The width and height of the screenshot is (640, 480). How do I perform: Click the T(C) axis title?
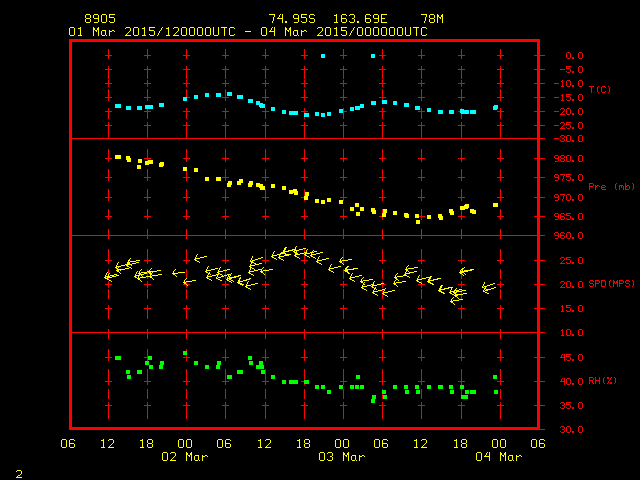point(600,89)
